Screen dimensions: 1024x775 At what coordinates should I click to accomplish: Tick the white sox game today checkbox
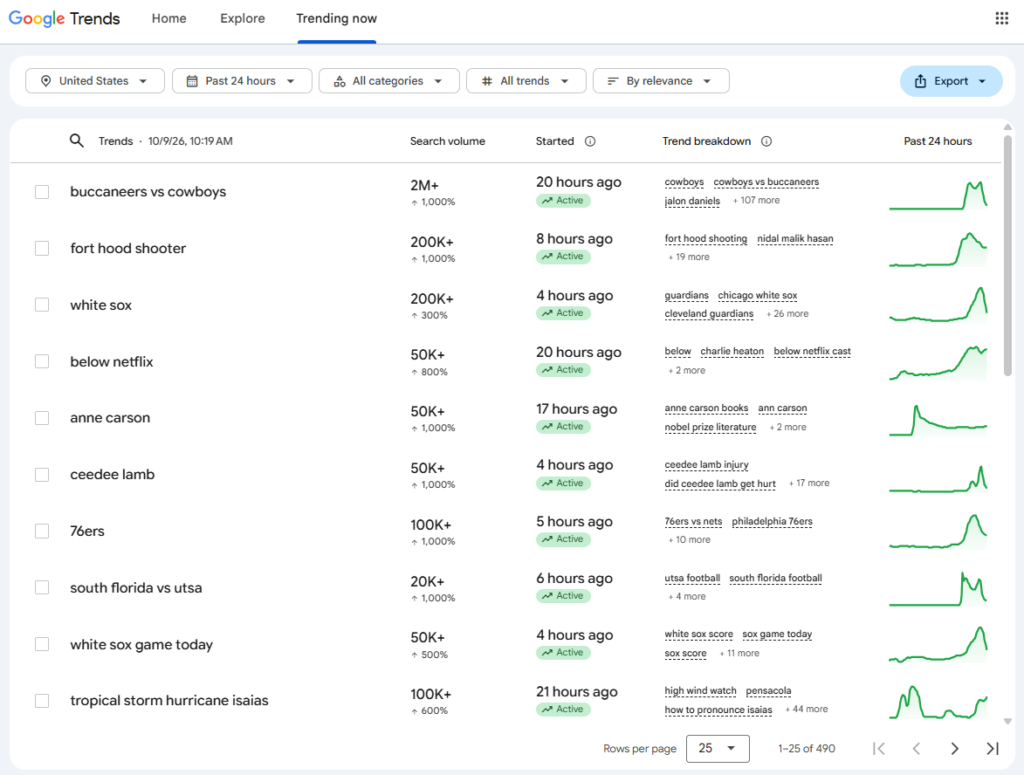point(42,644)
